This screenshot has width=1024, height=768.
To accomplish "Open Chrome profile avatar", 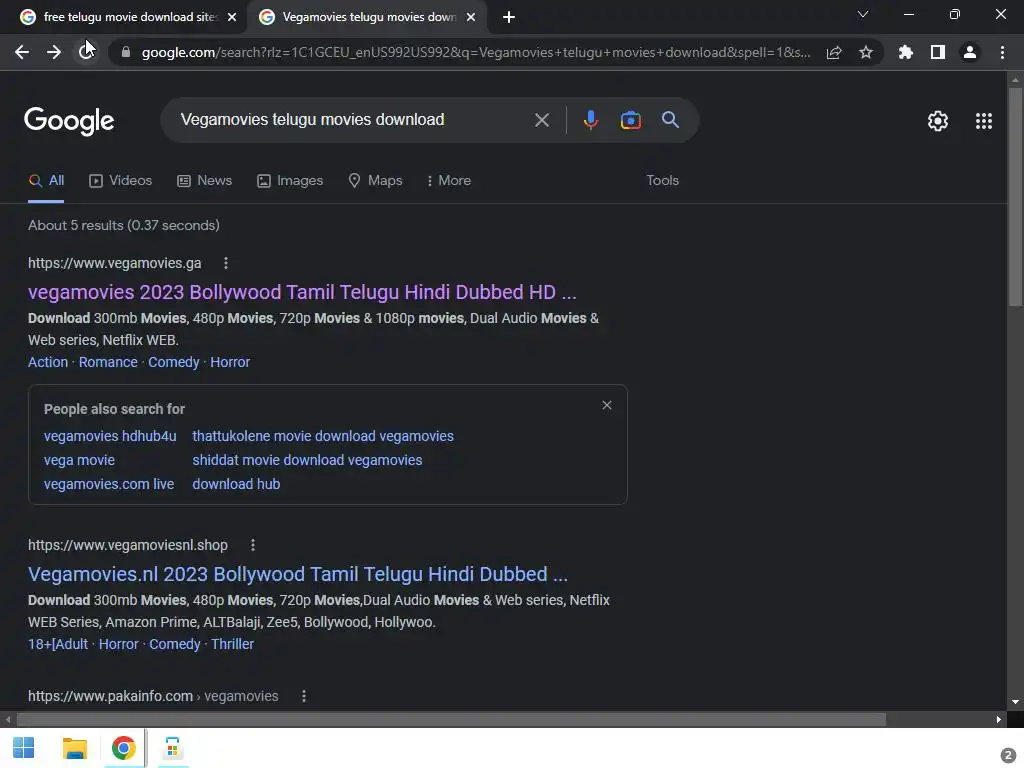I will pos(970,52).
